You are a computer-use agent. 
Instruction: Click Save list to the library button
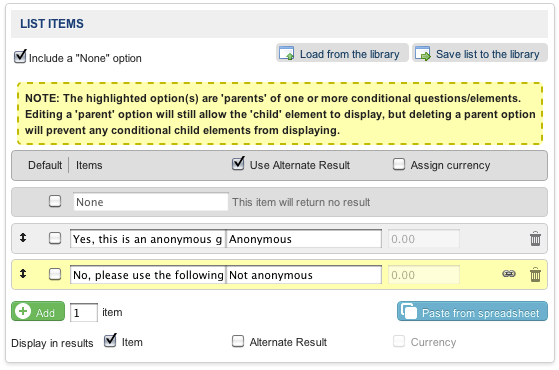tap(479, 53)
